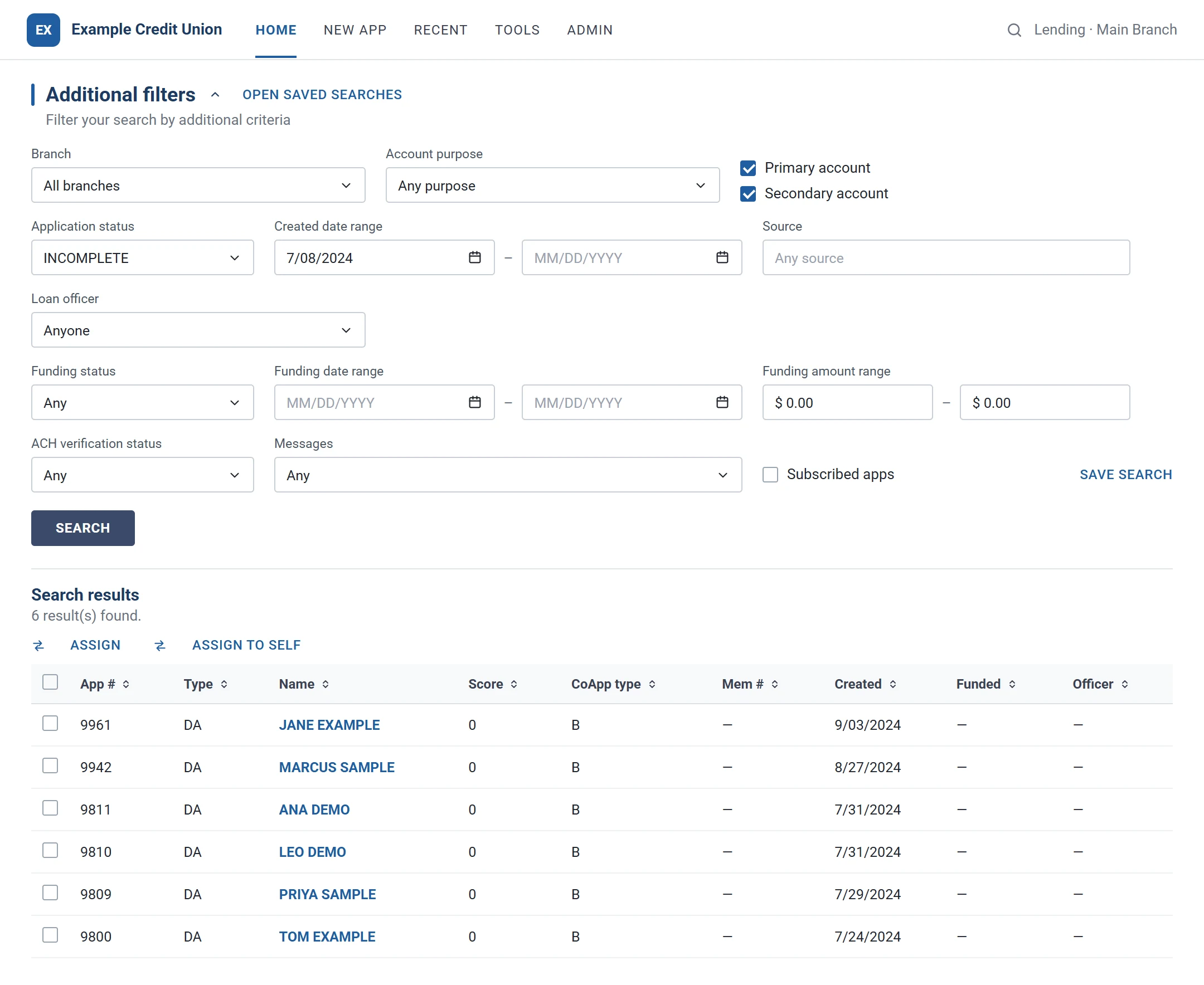The image size is (1204, 985).
Task: Sort by Mem # column arrows
Action: click(775, 684)
